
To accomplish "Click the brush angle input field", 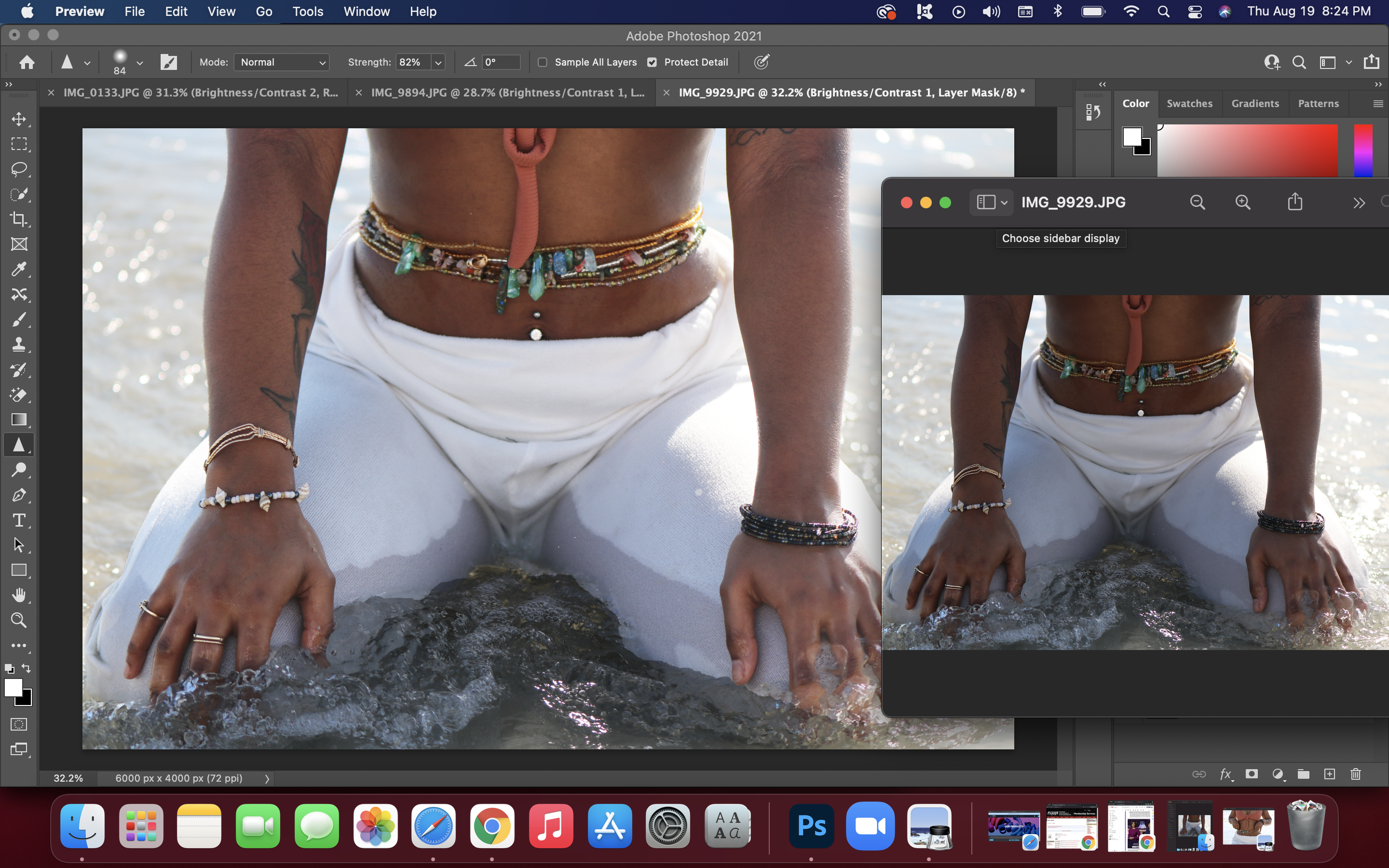I will [501, 62].
